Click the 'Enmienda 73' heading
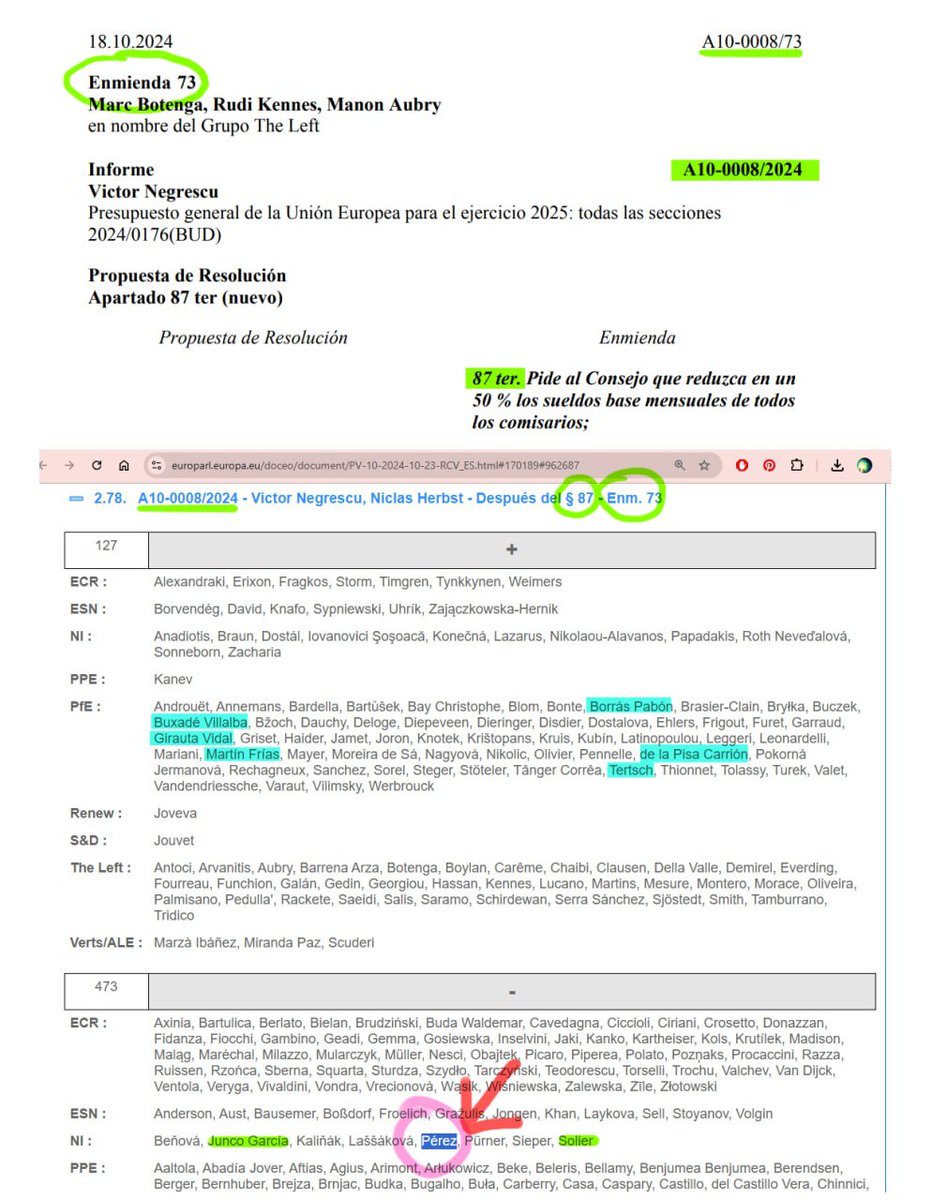932x1200 pixels. point(142,83)
